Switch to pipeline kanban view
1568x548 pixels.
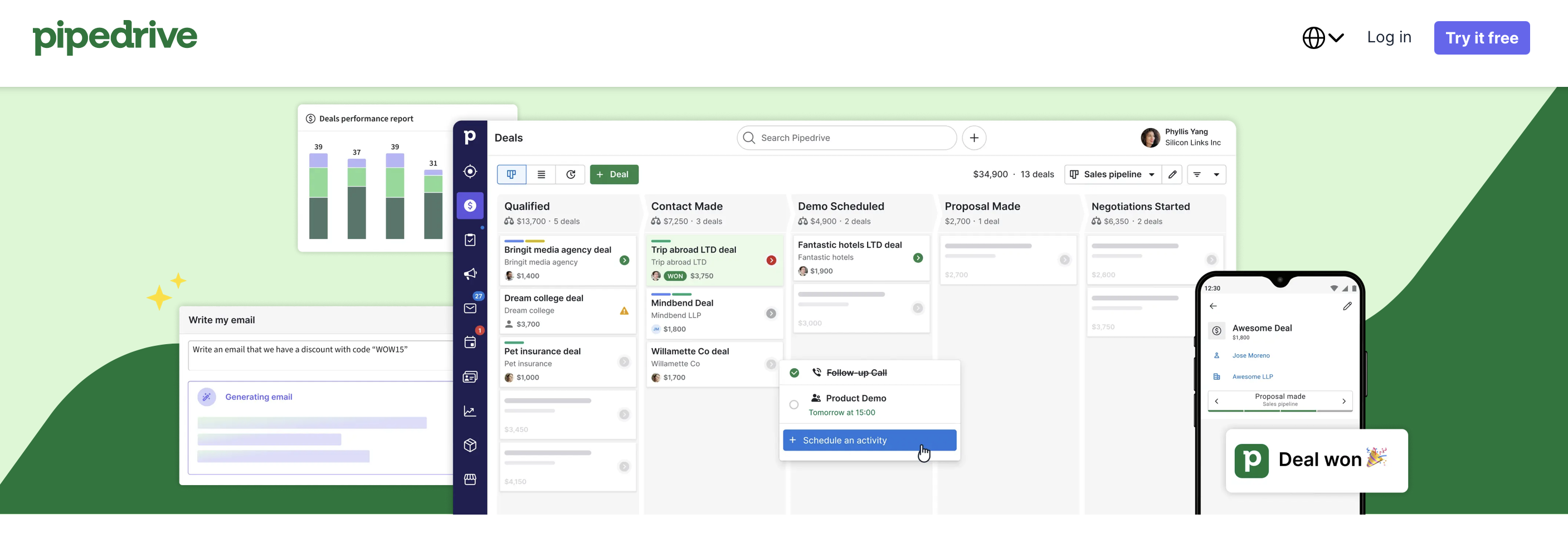tap(512, 174)
